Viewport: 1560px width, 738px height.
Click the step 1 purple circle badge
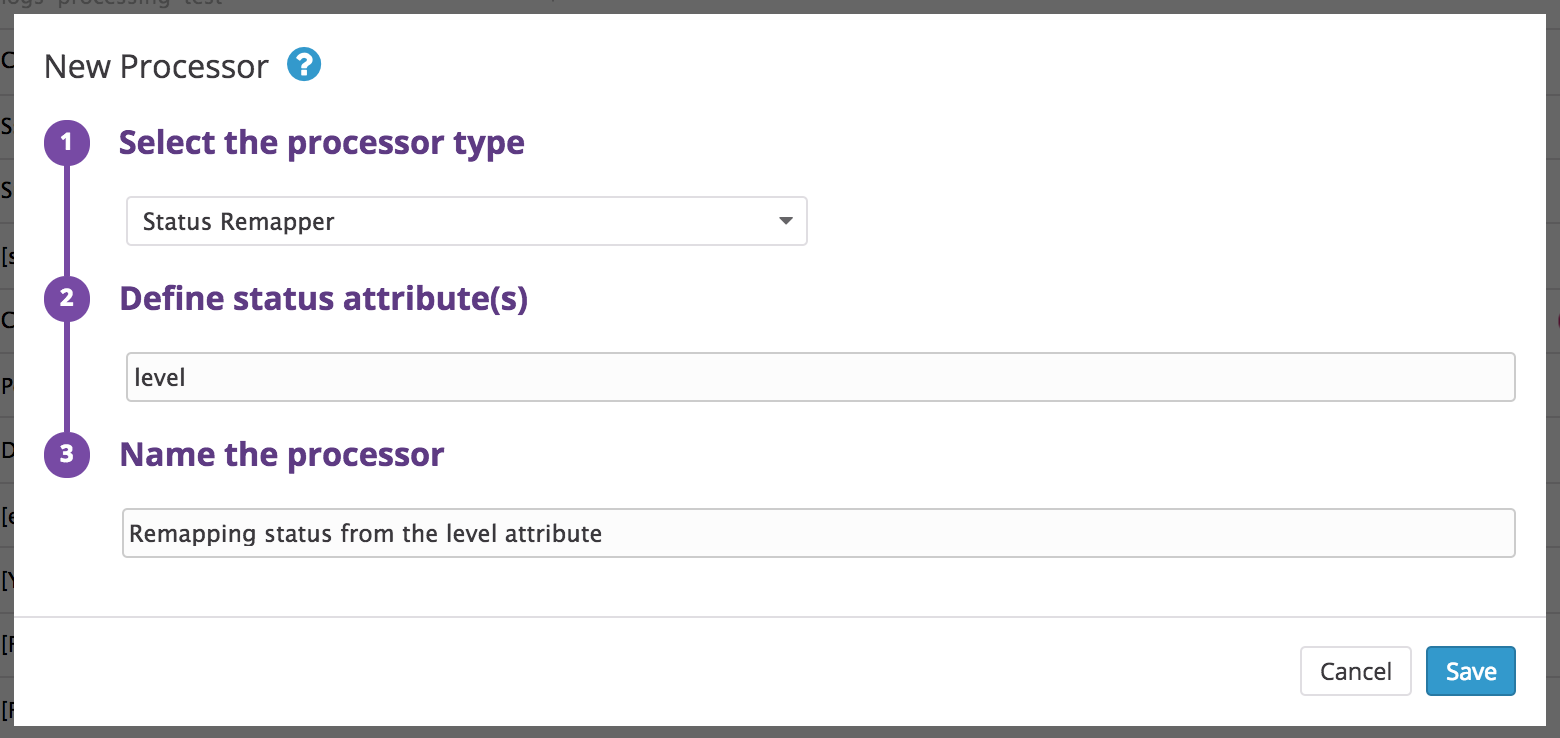tap(67, 143)
